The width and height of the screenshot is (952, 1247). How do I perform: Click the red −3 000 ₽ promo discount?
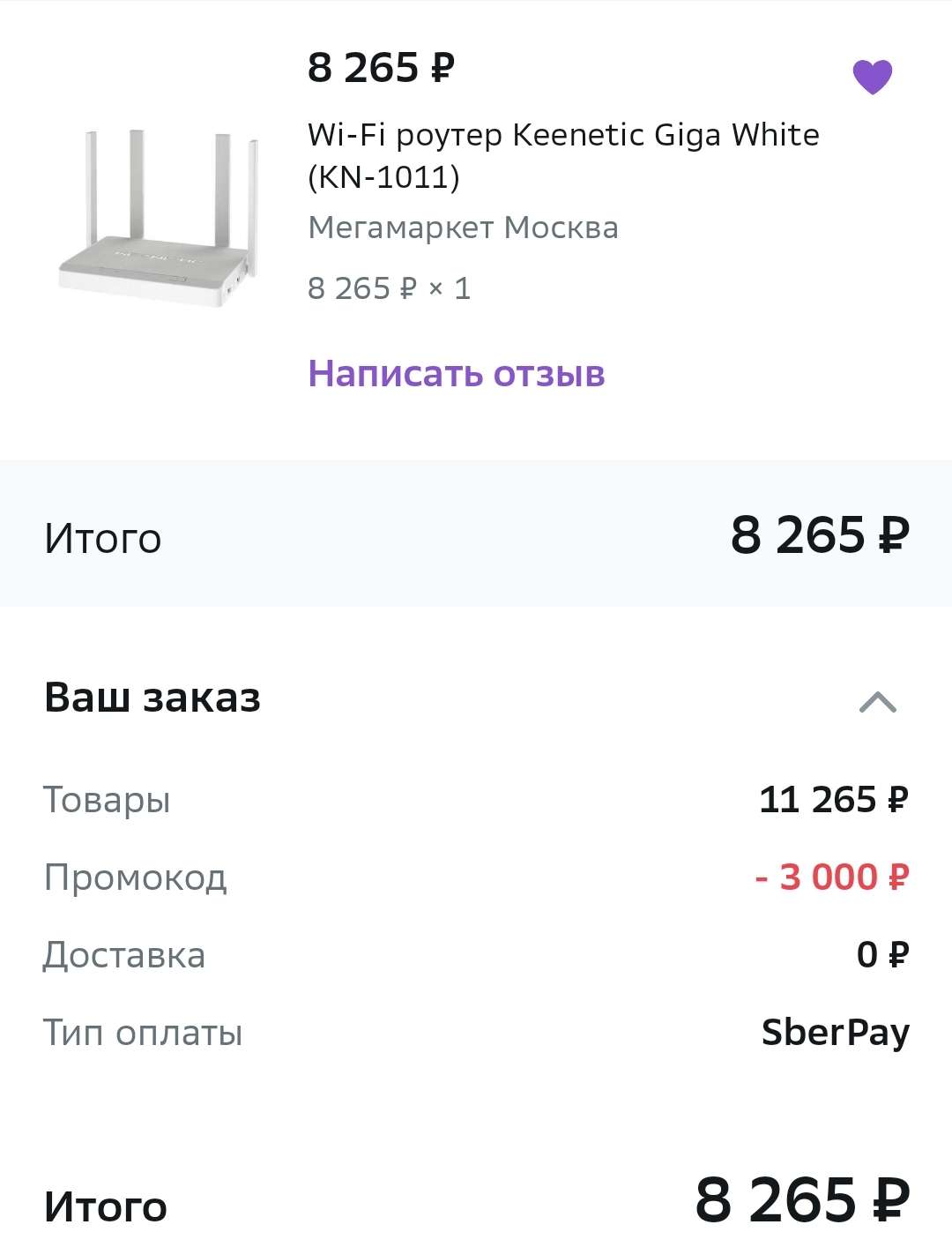[831, 877]
